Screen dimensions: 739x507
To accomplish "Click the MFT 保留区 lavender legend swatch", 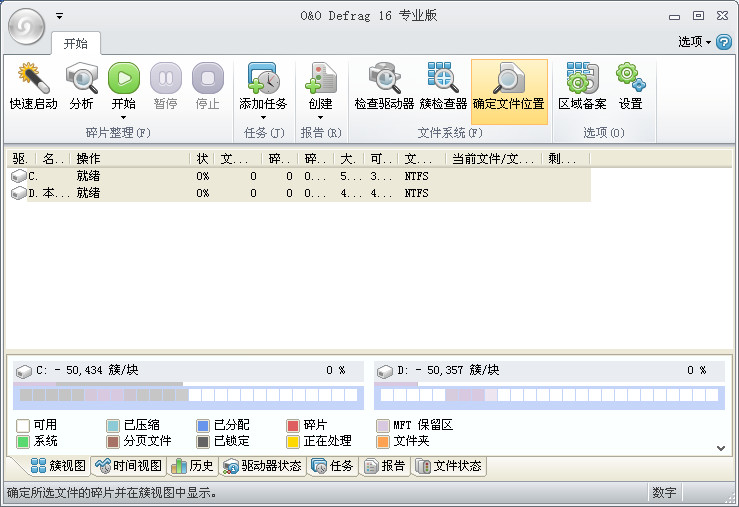I will point(383,426).
